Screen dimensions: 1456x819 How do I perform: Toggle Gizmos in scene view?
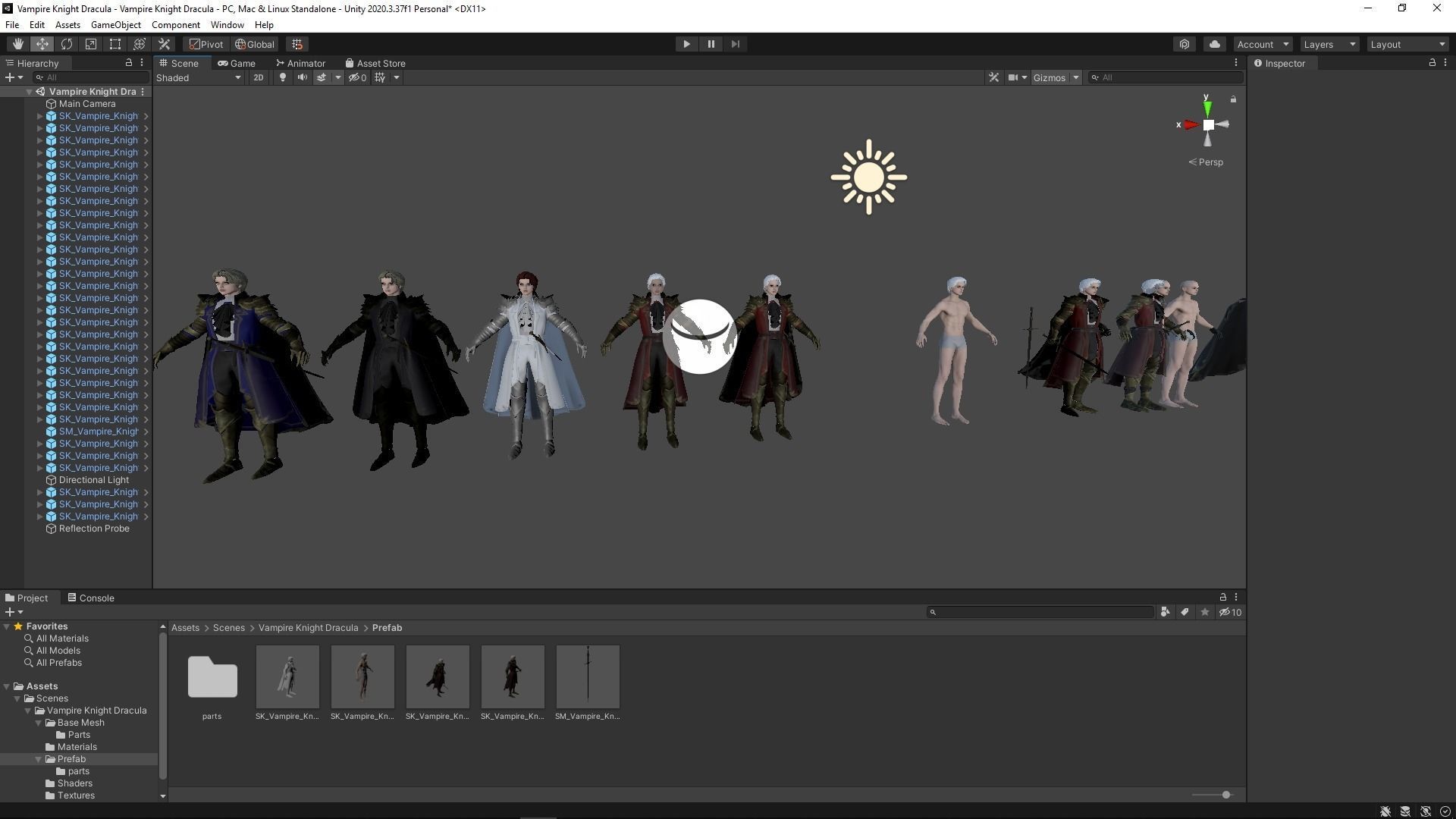pyautogui.click(x=1050, y=77)
